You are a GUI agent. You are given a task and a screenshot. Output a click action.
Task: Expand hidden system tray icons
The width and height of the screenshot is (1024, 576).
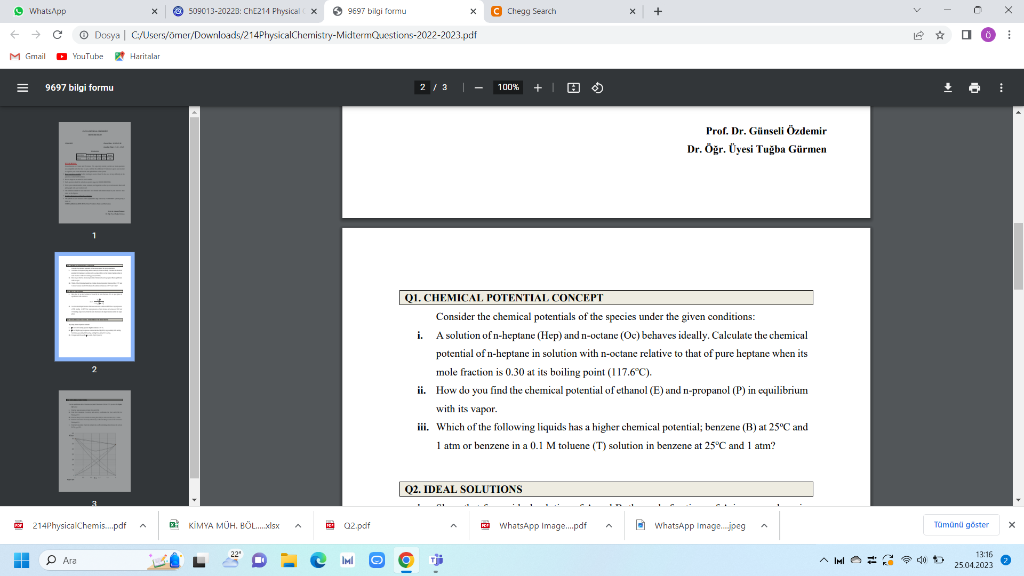pos(824,560)
